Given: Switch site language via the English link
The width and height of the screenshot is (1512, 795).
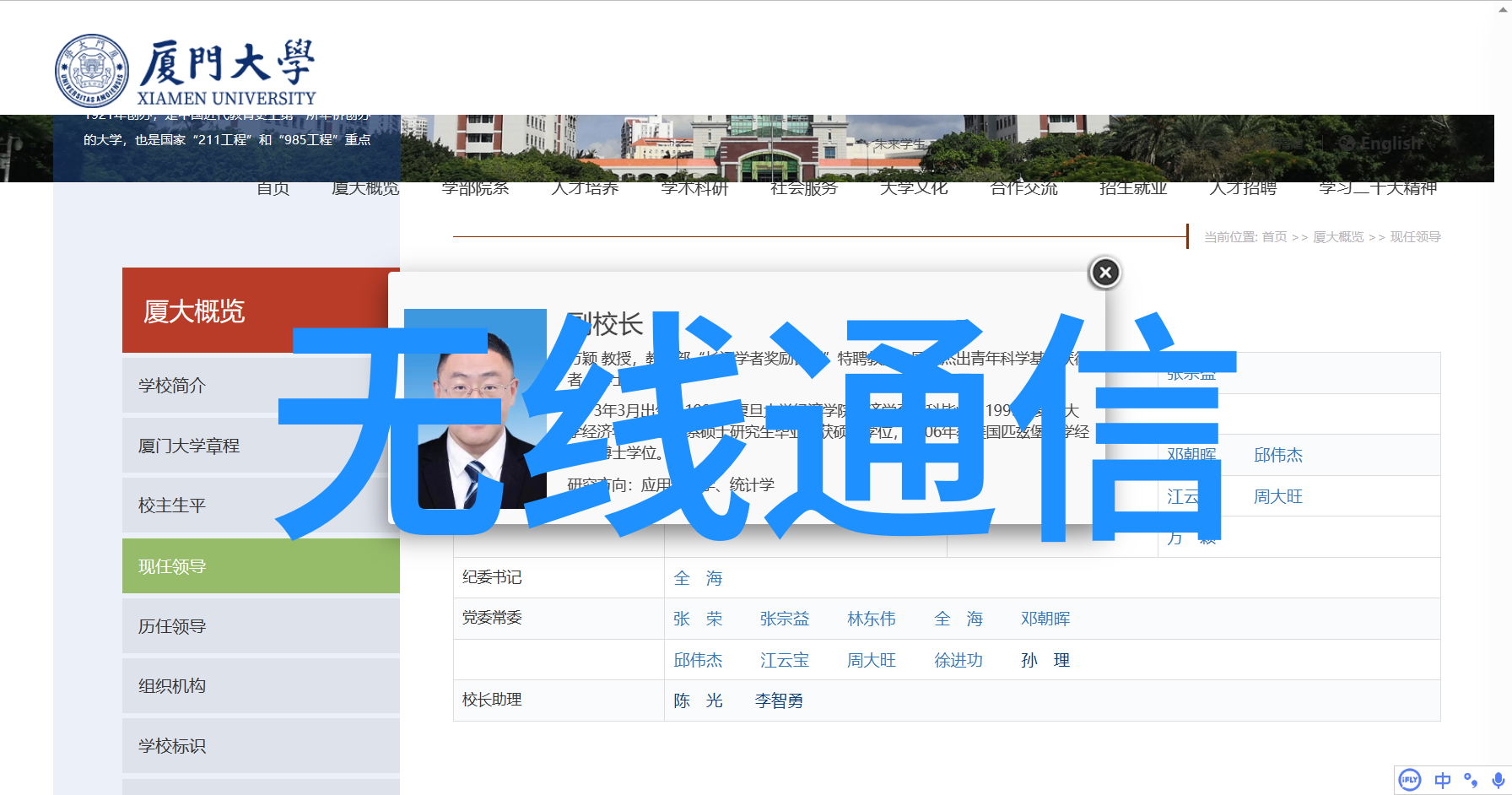Looking at the screenshot, I should pos(1382,143).
